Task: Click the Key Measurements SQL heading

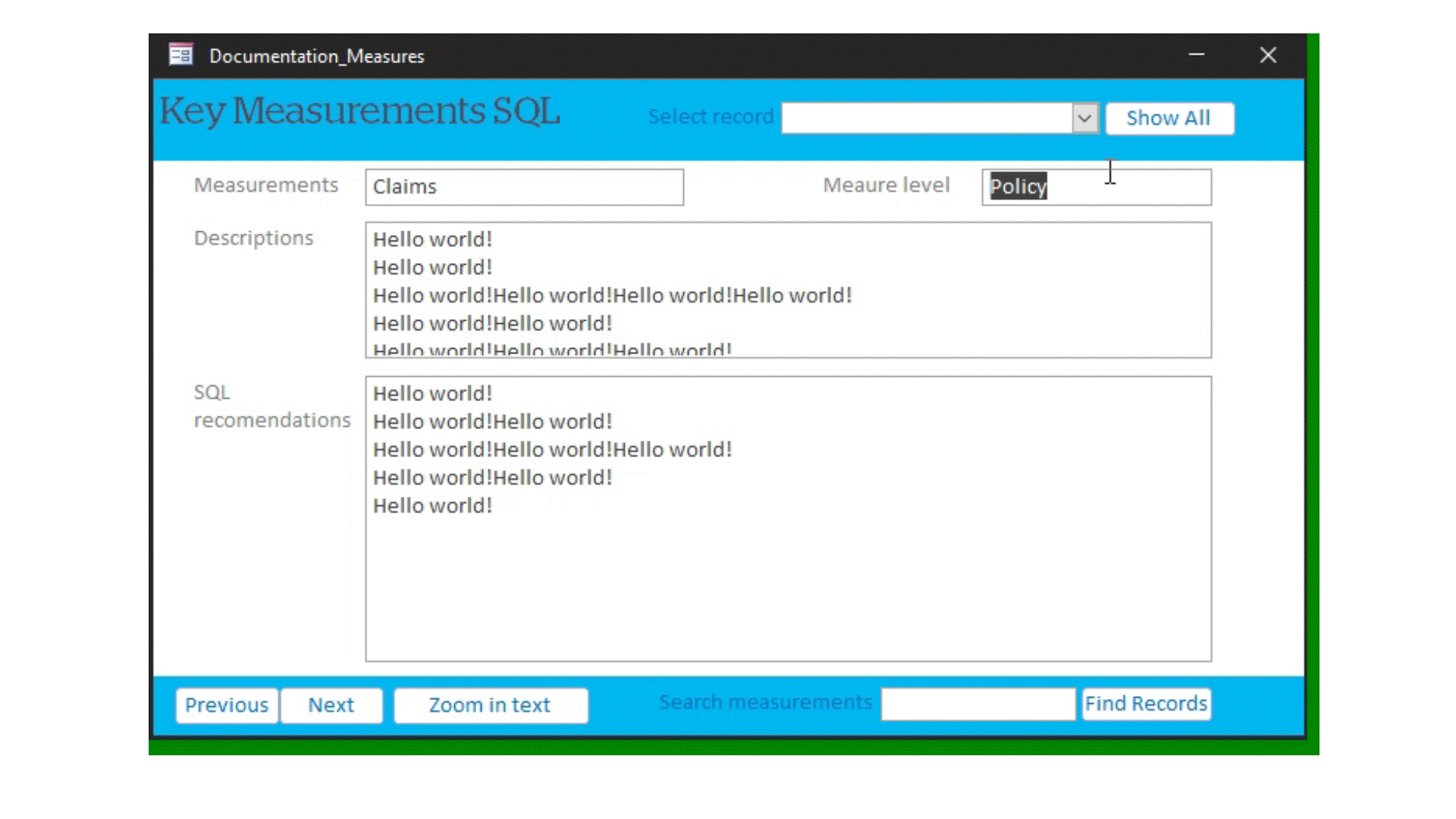Action: pyautogui.click(x=359, y=112)
